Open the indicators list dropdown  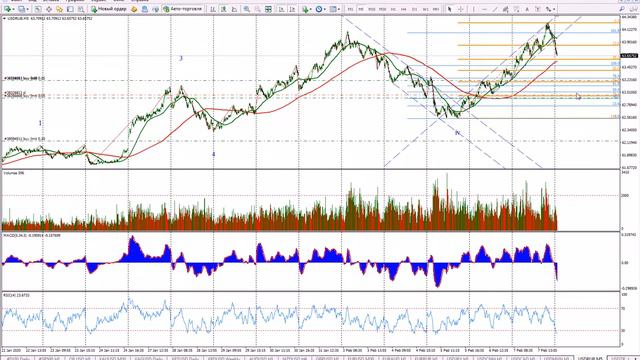311,9
